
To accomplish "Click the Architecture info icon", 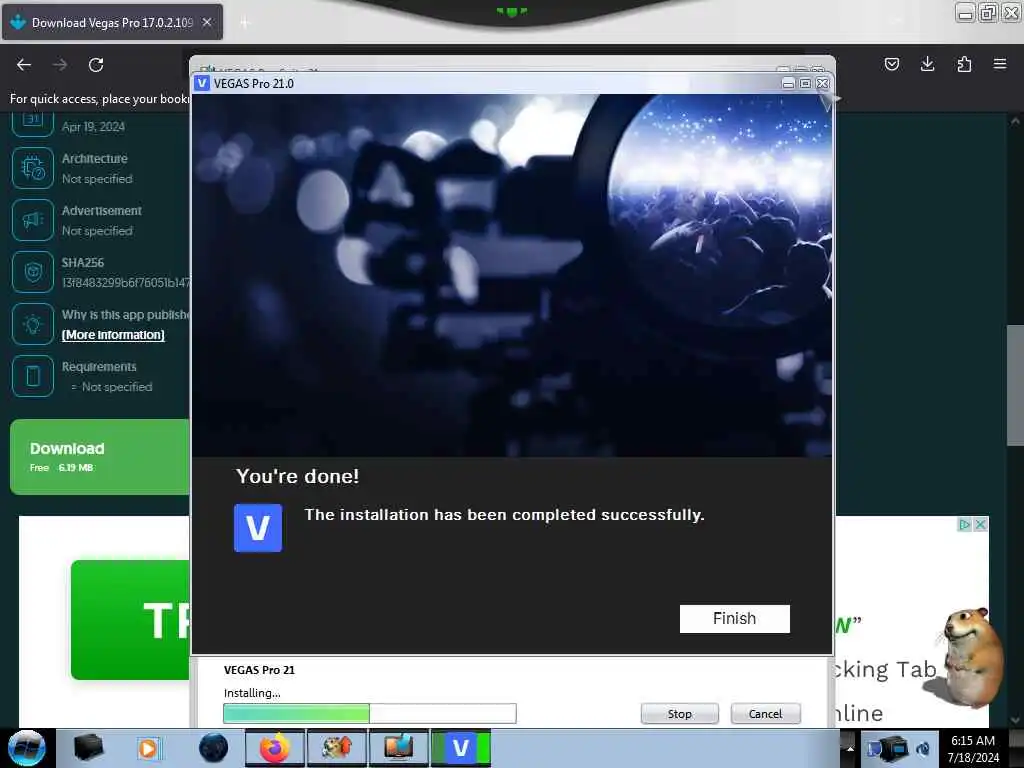I will click(33, 168).
